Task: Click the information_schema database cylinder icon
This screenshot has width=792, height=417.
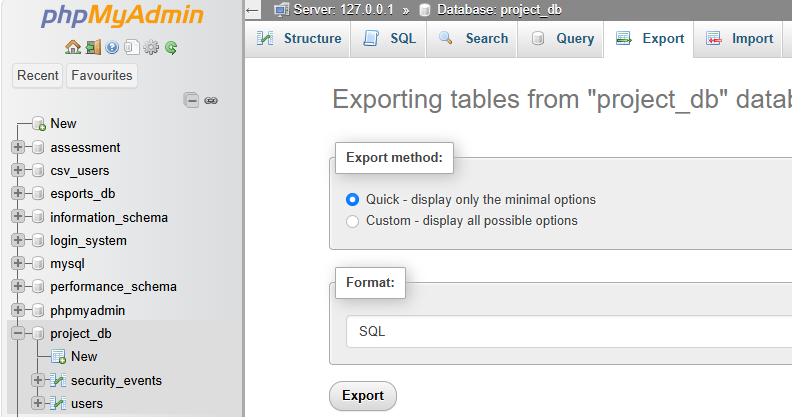Action: click(38, 217)
